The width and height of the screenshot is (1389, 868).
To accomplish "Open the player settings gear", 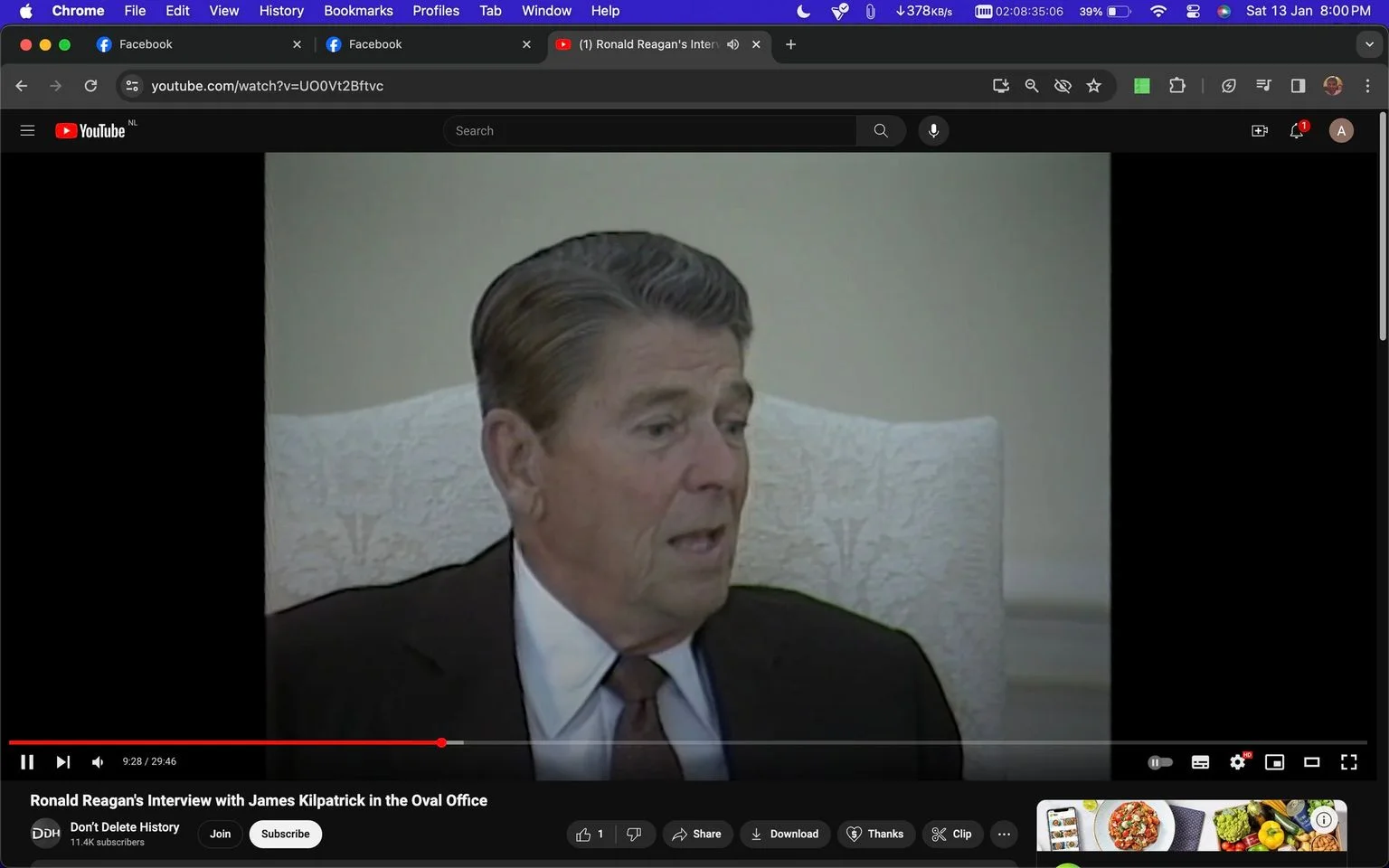I will [x=1238, y=762].
